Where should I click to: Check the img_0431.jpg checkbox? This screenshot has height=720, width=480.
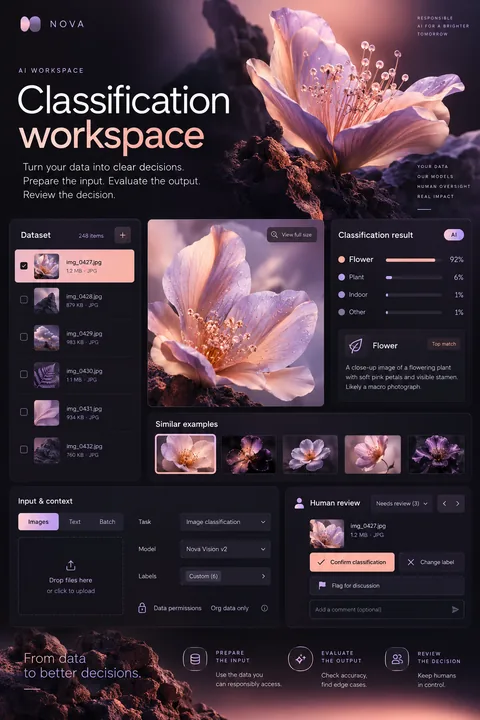(x=24, y=412)
